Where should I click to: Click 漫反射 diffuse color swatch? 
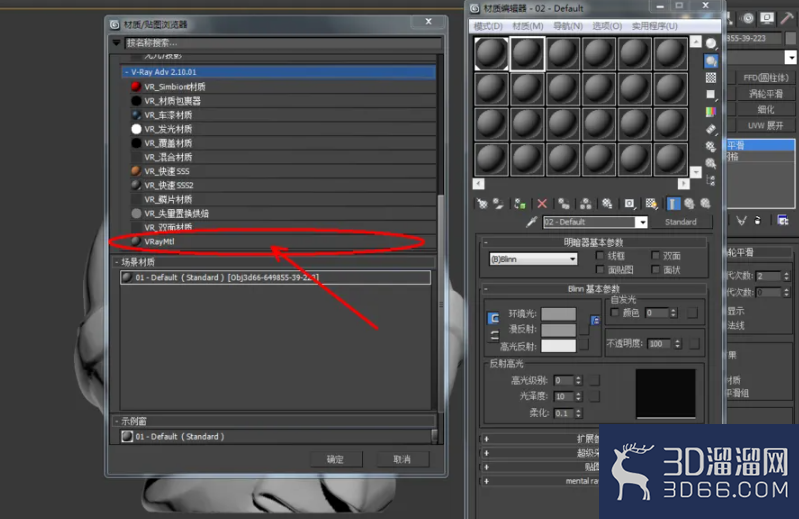tap(558, 330)
